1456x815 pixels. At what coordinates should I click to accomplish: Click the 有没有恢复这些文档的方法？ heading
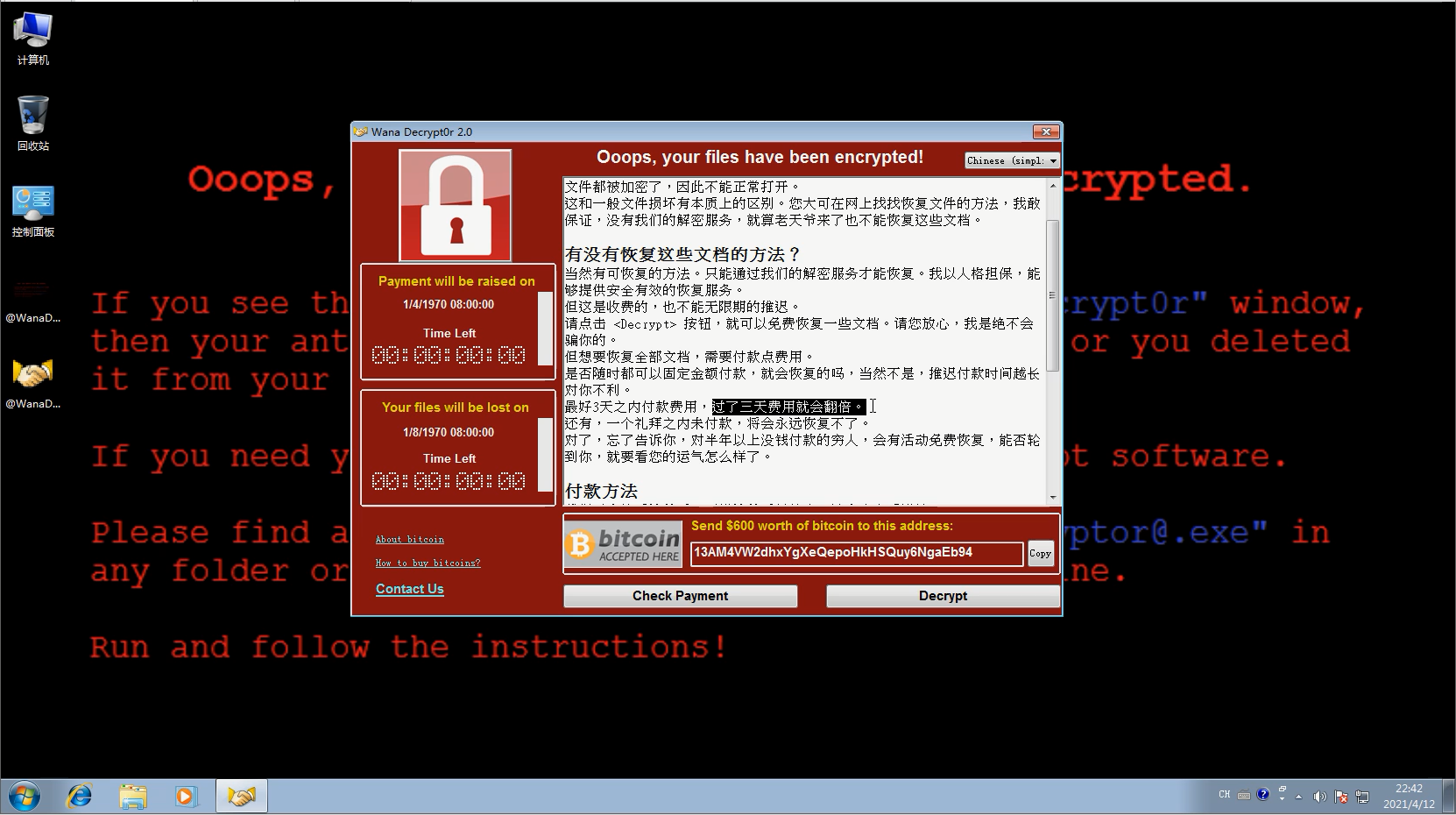tap(683, 254)
